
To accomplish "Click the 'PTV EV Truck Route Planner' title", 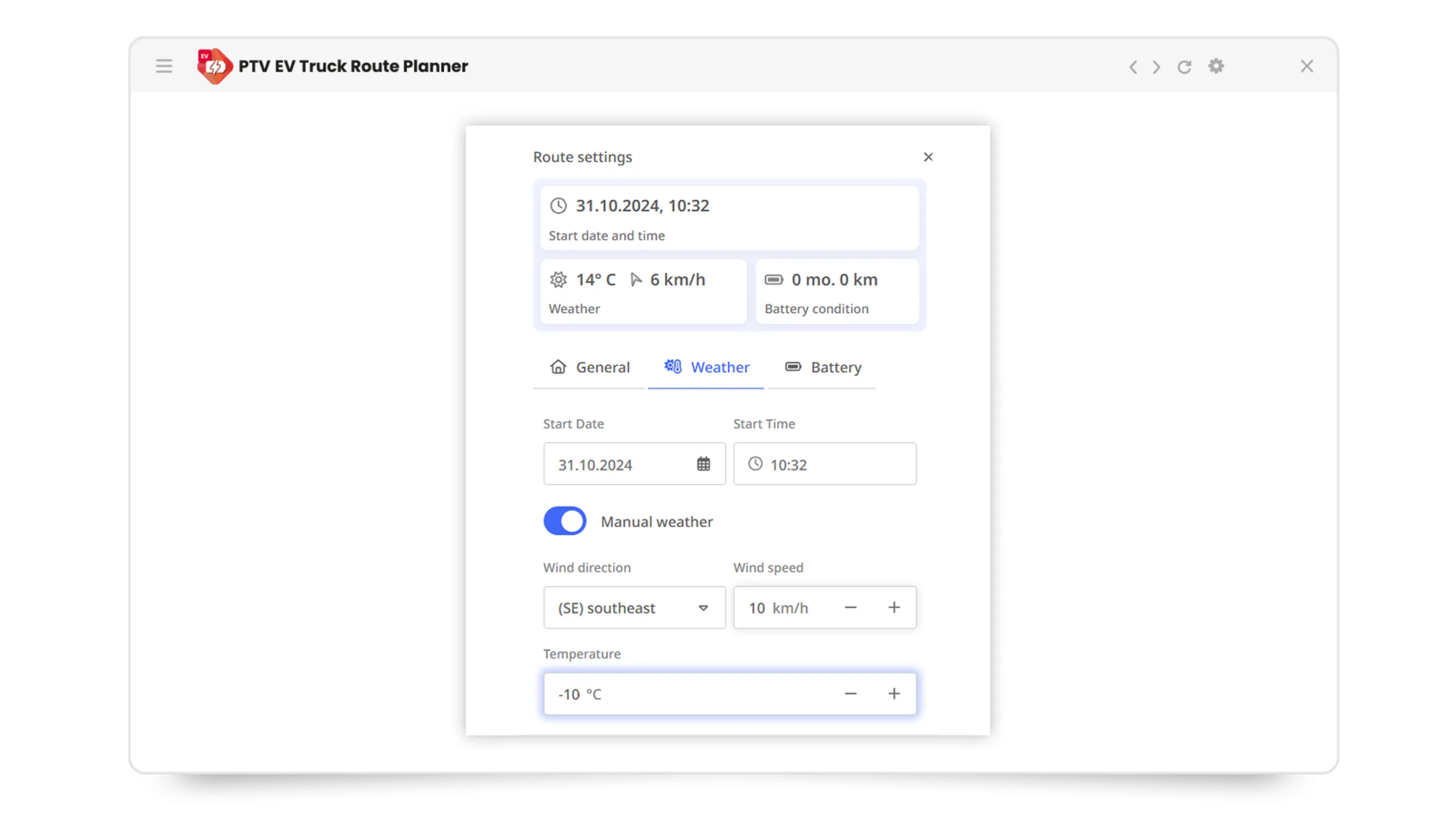I will tap(353, 67).
